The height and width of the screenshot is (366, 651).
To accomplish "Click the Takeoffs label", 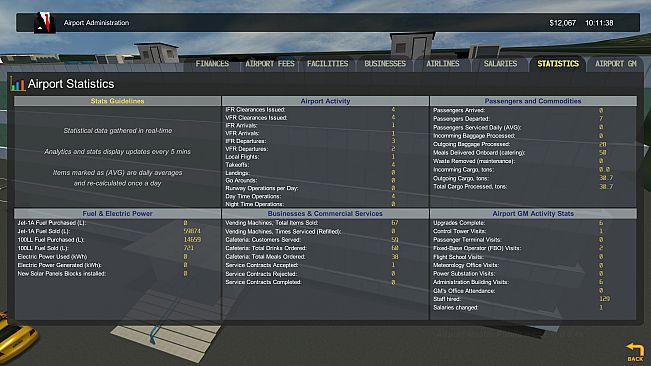I will pos(237,165).
